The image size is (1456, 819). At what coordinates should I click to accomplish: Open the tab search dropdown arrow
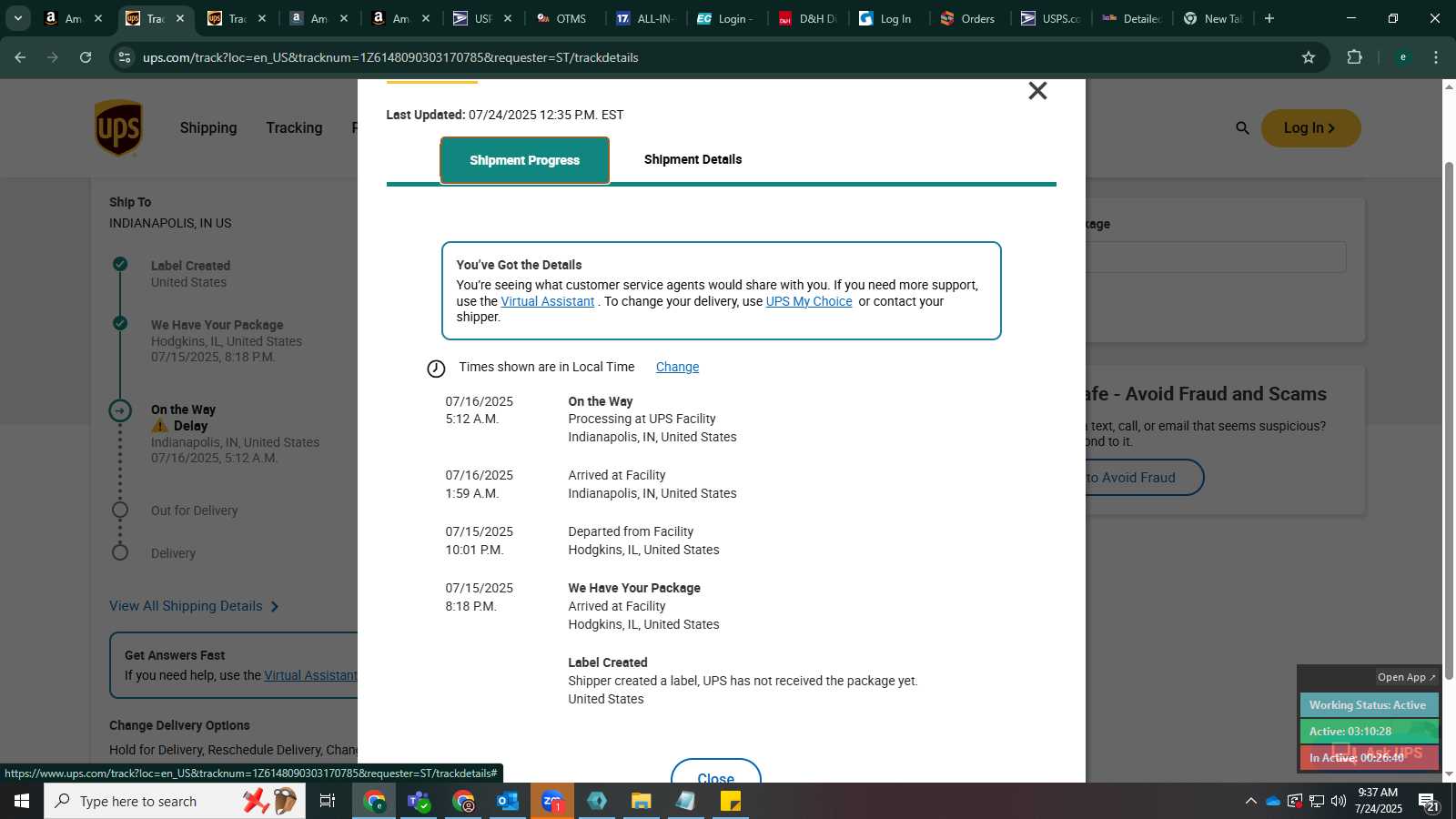pos(17,18)
